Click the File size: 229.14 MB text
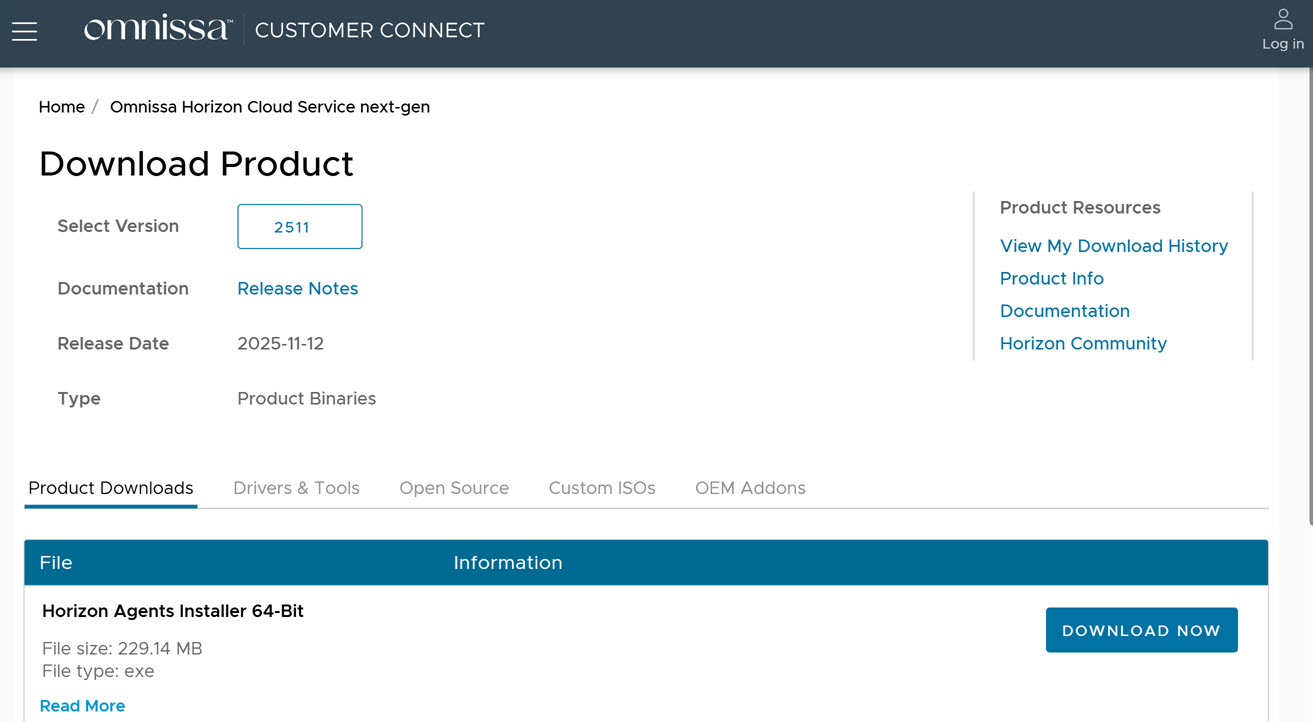This screenshot has height=722, width=1313. coord(122,649)
